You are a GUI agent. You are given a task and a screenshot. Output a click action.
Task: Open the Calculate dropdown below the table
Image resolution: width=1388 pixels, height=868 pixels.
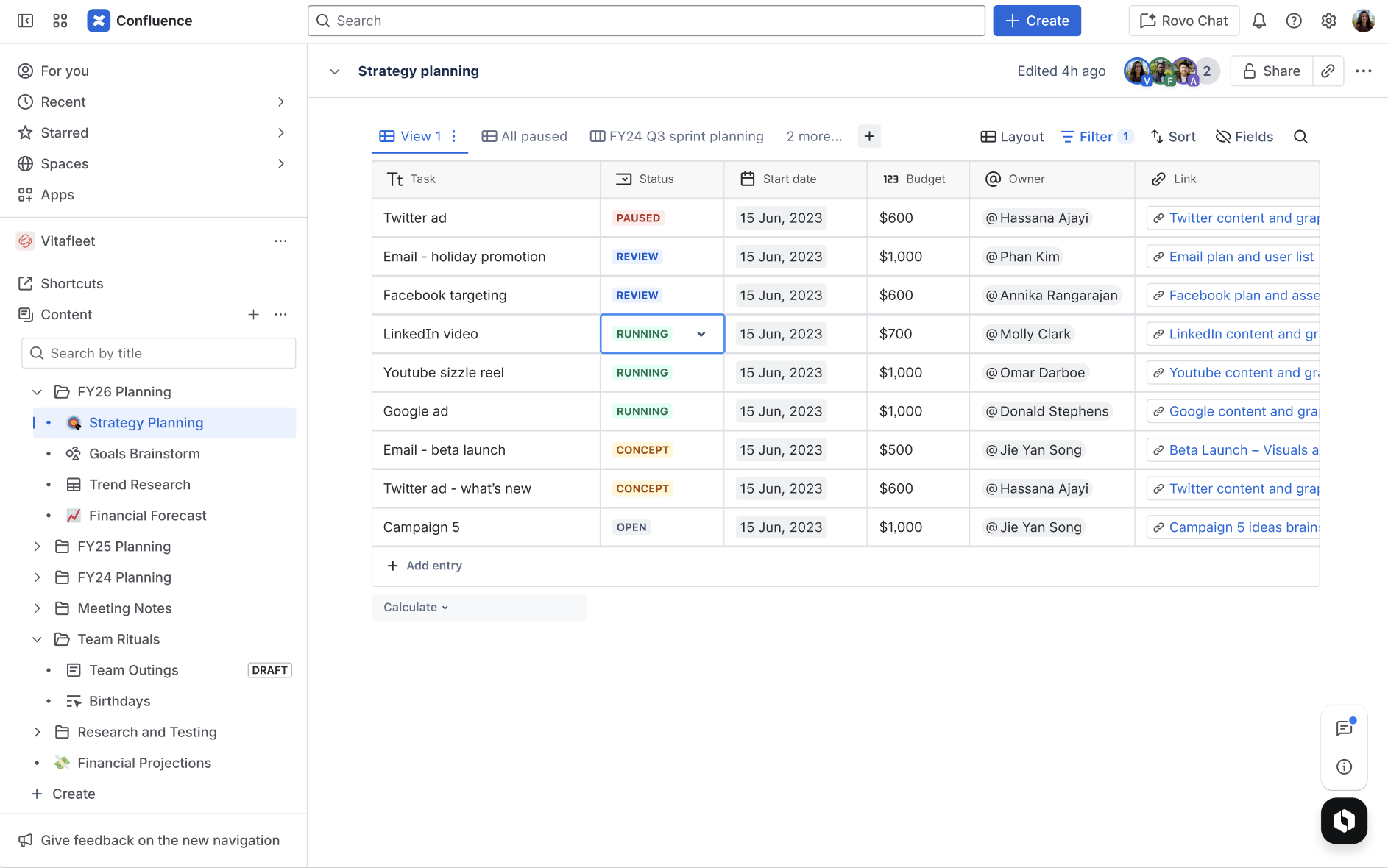(414, 607)
